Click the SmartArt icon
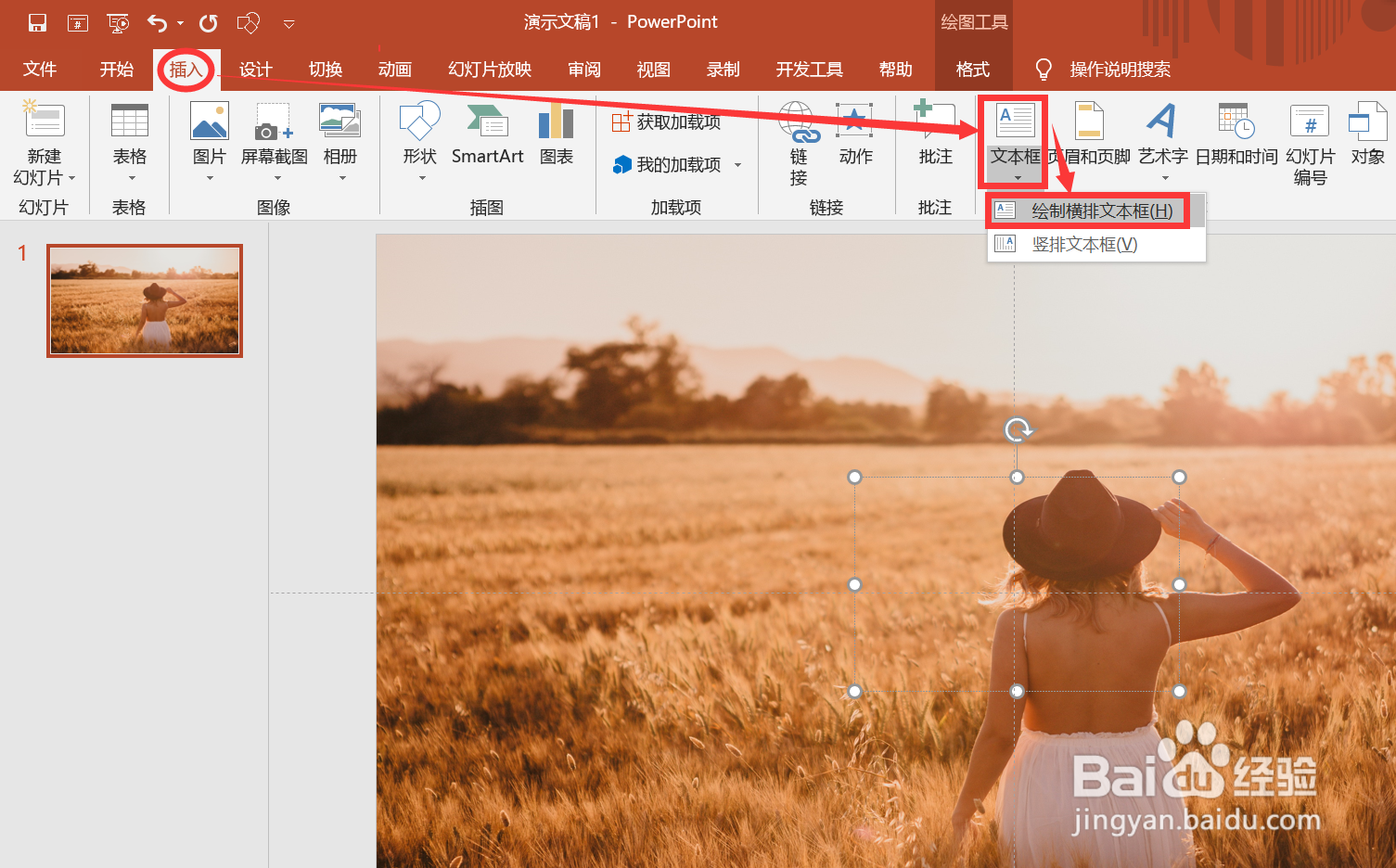This screenshot has width=1396, height=868. pos(487,121)
